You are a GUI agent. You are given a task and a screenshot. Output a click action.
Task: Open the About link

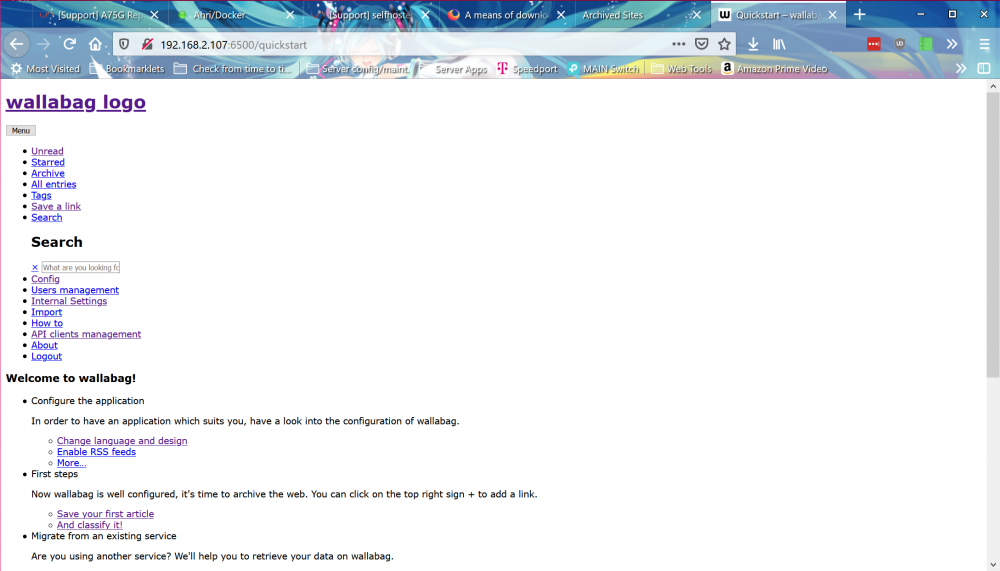pos(44,345)
